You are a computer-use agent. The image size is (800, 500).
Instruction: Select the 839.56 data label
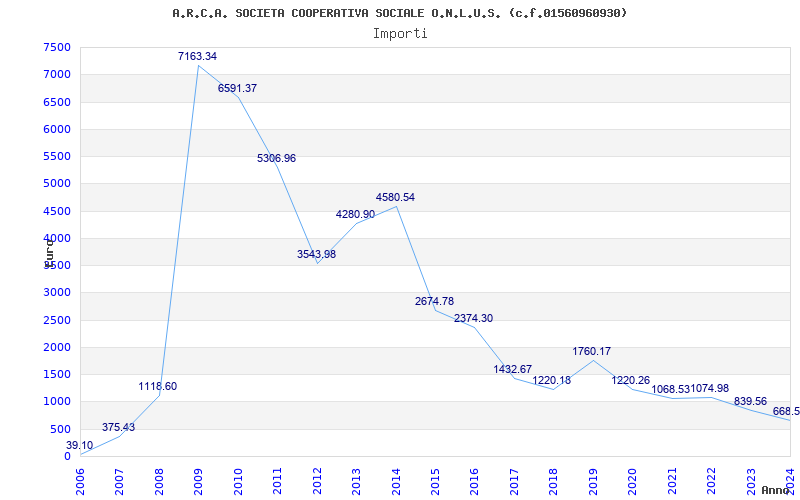(x=751, y=402)
